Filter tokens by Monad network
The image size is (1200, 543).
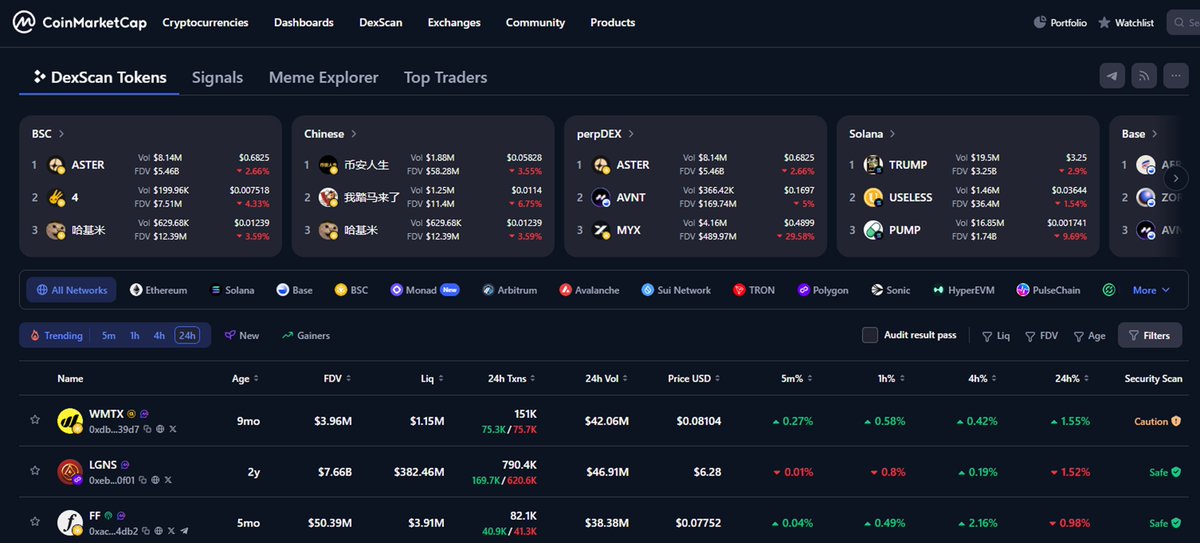click(x=425, y=290)
